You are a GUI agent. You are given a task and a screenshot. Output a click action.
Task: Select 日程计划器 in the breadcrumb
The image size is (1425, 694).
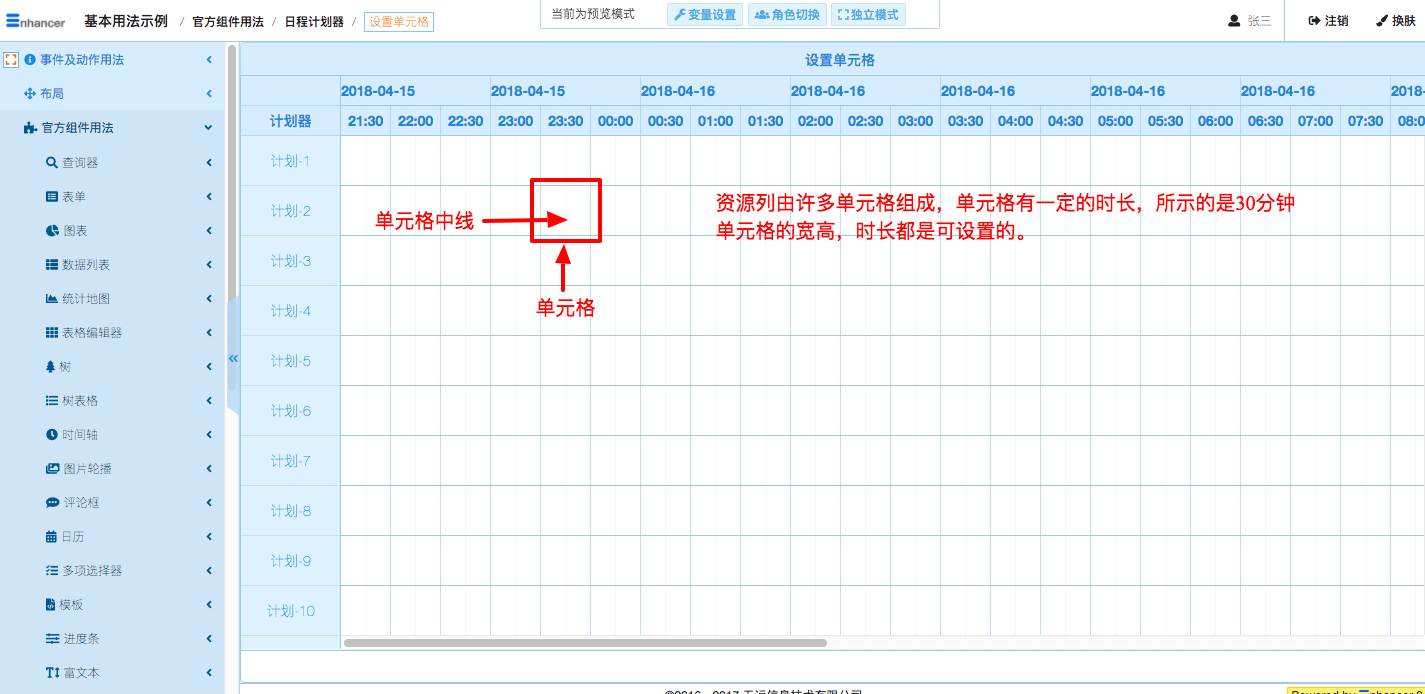coord(314,22)
